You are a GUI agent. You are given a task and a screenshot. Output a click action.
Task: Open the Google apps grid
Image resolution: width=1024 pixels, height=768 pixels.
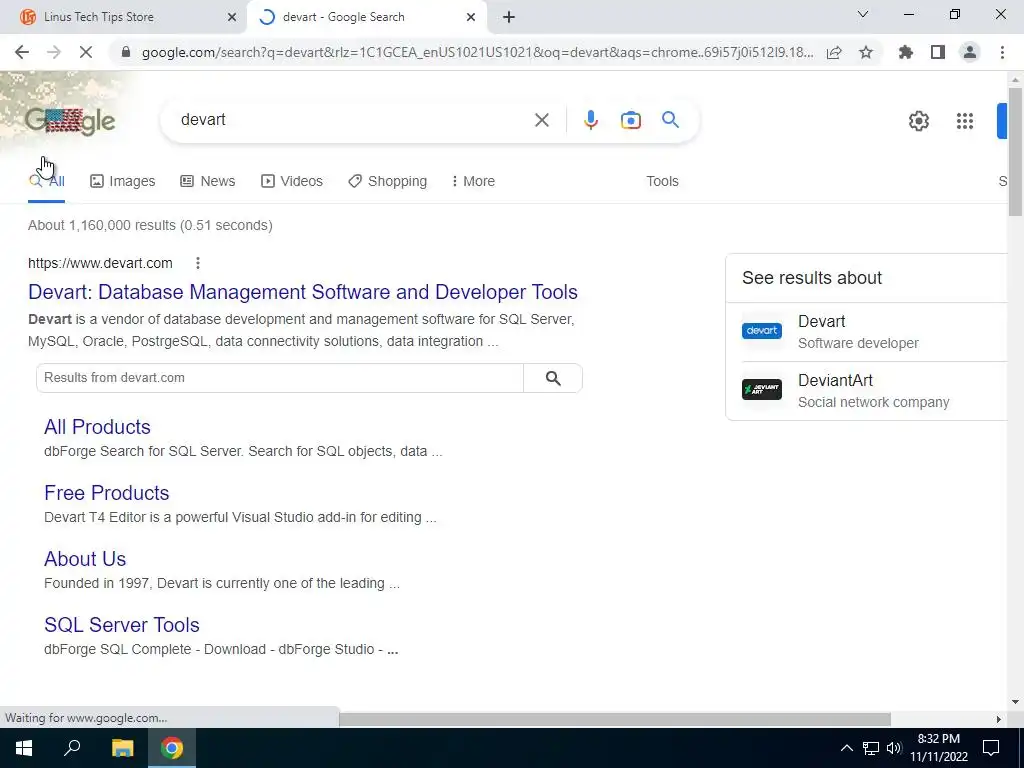[x=965, y=121]
